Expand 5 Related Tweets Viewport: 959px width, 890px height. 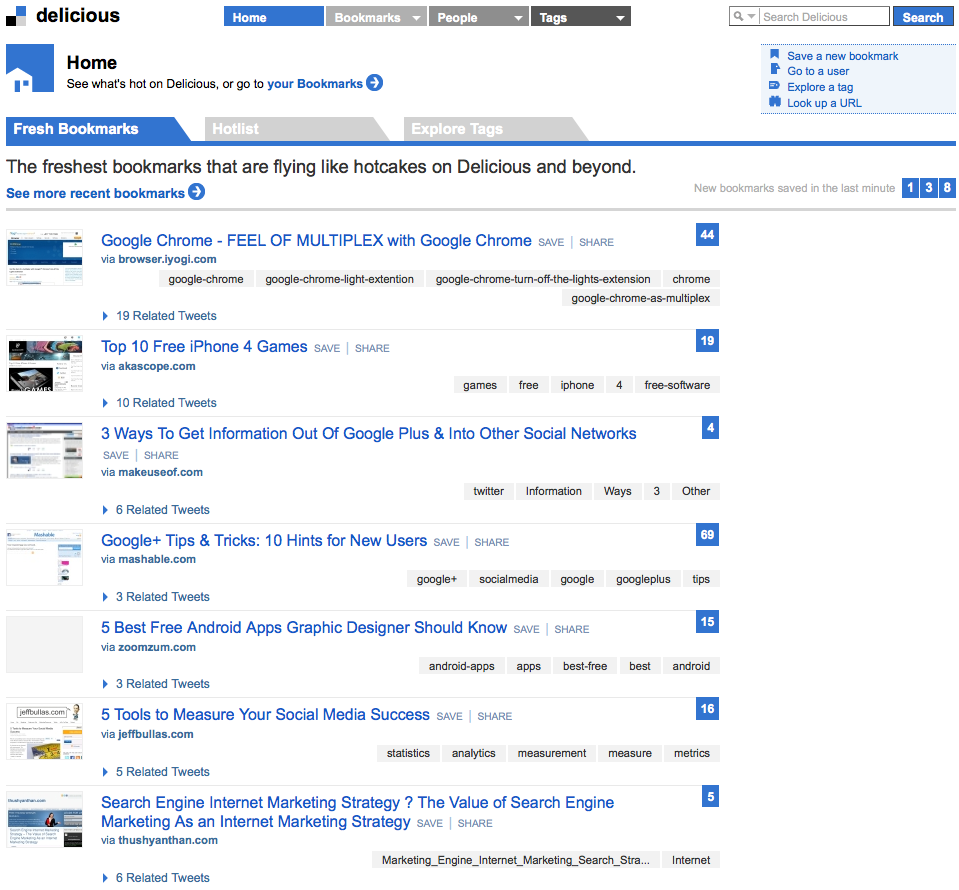pos(156,772)
